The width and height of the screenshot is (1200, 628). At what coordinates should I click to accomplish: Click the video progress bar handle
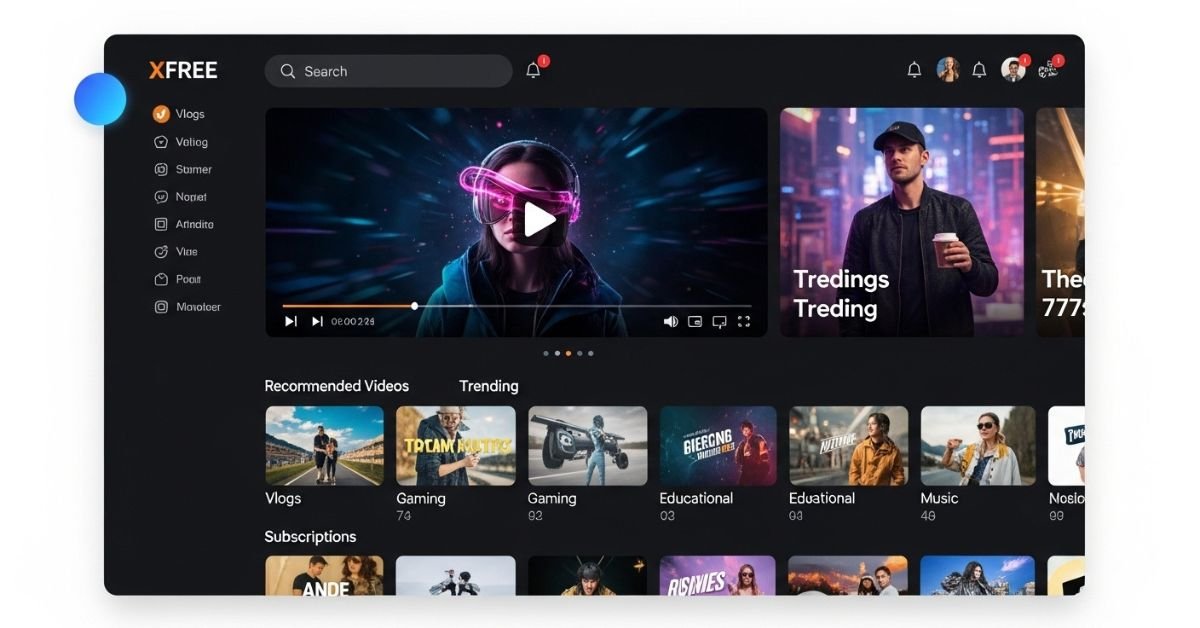pyautogui.click(x=415, y=306)
